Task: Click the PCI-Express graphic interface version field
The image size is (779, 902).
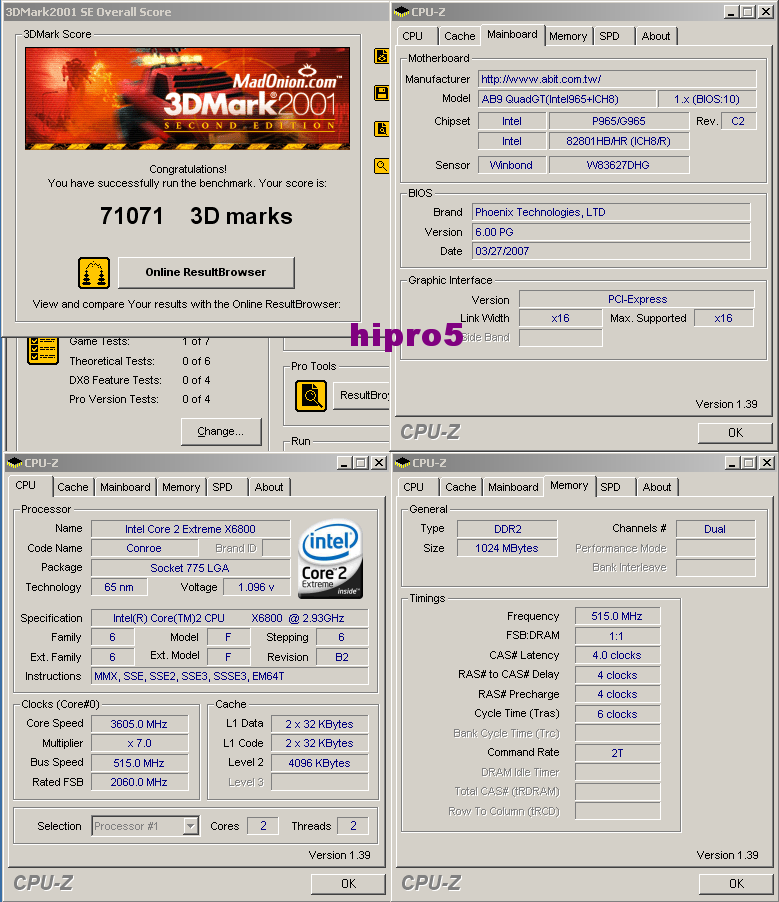Action: tap(637, 299)
